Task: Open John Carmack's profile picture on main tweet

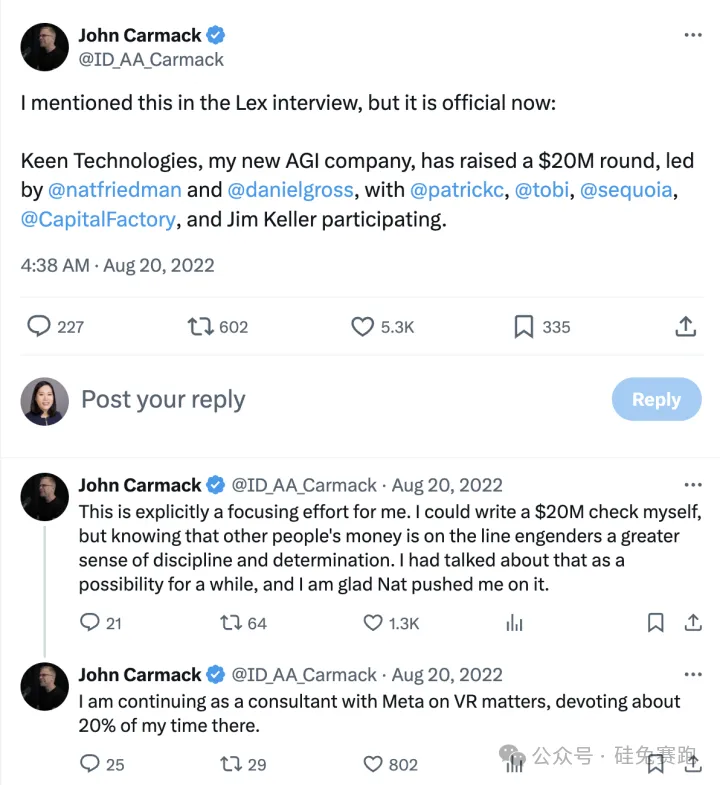Action: [x=45, y=47]
